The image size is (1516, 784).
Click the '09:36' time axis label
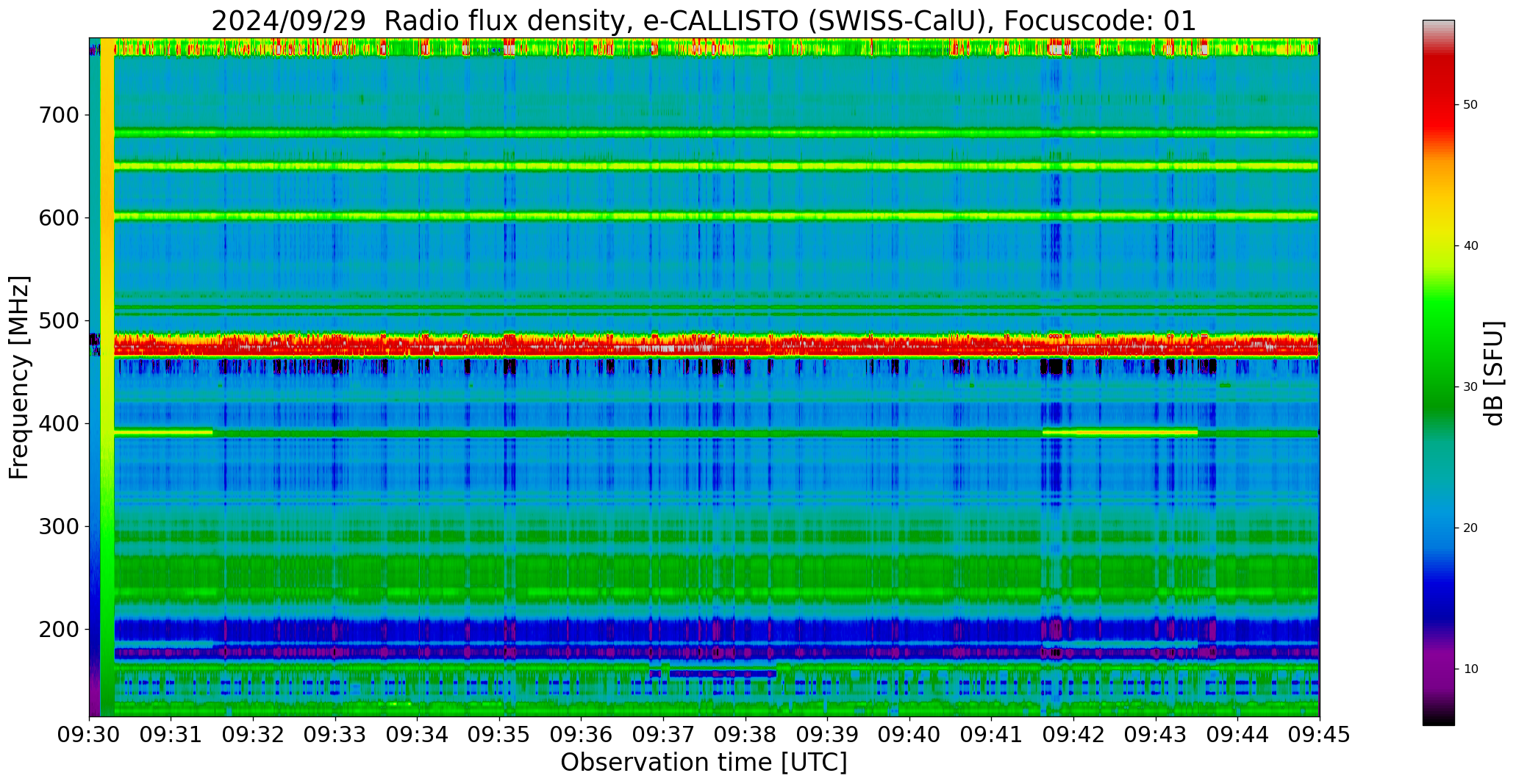[x=582, y=734]
